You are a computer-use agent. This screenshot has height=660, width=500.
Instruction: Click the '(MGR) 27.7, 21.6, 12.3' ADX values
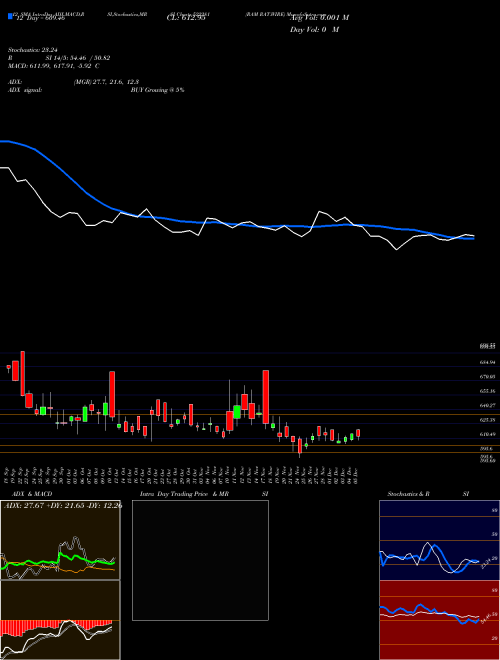click(x=106, y=82)
